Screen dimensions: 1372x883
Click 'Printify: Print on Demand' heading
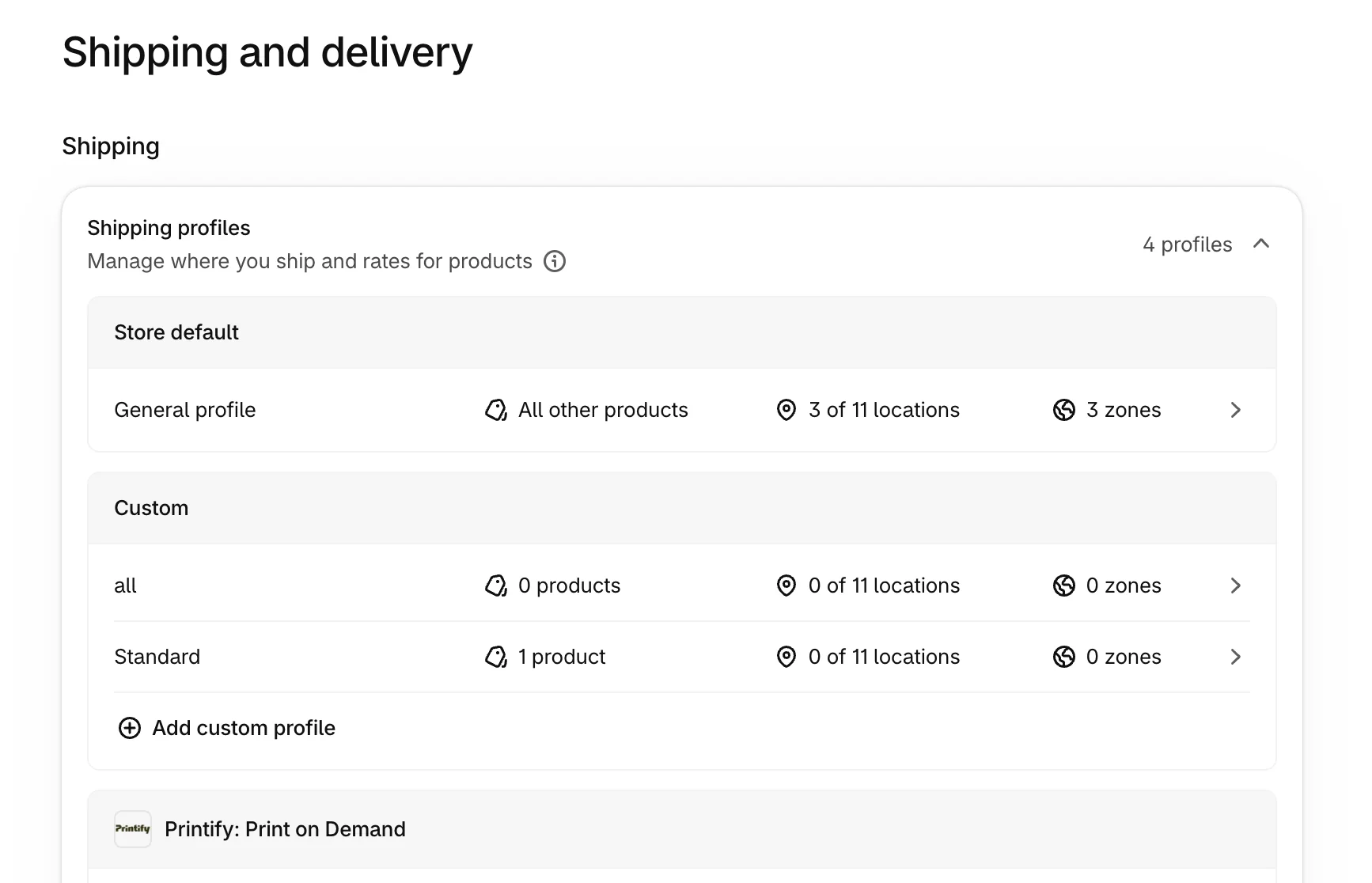[285, 829]
